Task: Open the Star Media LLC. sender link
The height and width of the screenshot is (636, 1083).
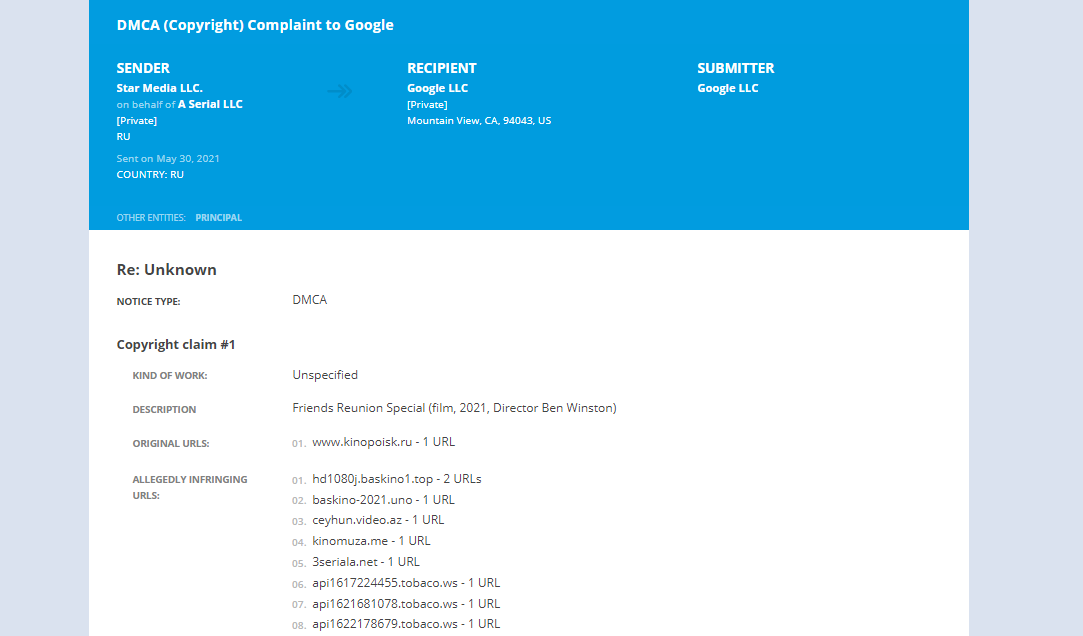Action: [159, 88]
